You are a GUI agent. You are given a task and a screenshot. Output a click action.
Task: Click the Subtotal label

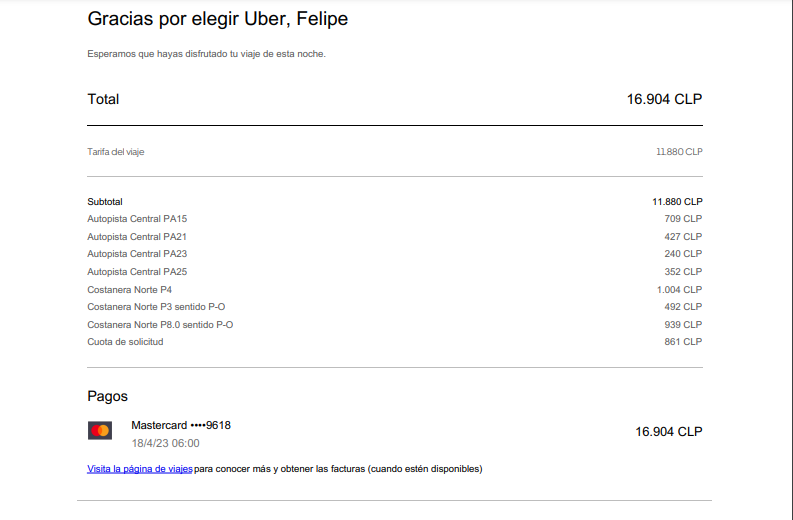click(x=105, y=202)
